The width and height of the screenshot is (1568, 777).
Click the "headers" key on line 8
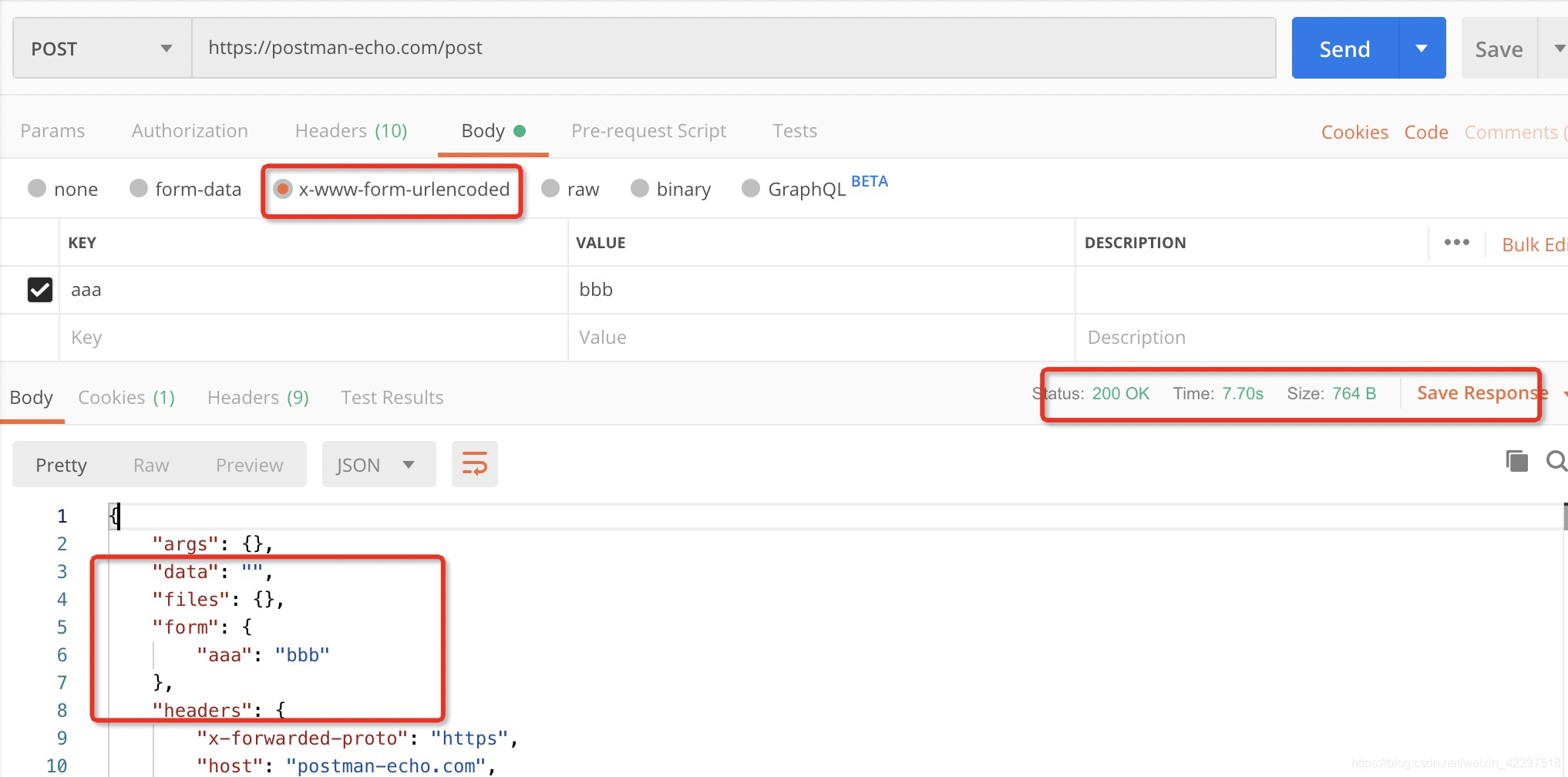tap(203, 710)
